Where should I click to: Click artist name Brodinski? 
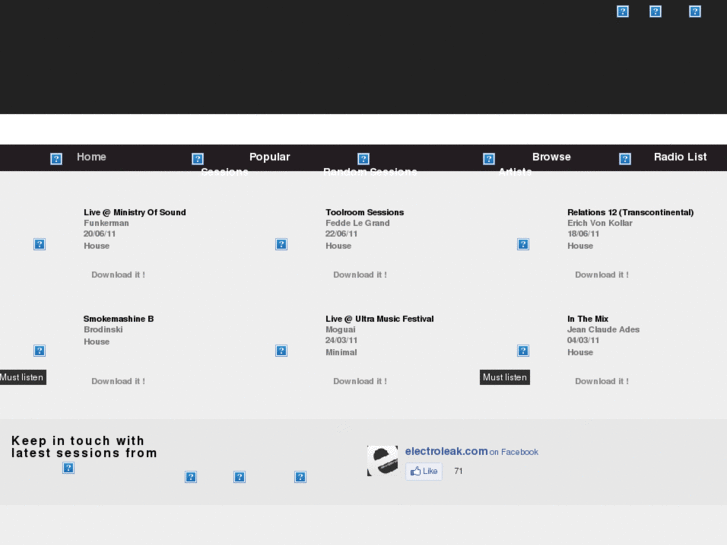click(x=103, y=329)
